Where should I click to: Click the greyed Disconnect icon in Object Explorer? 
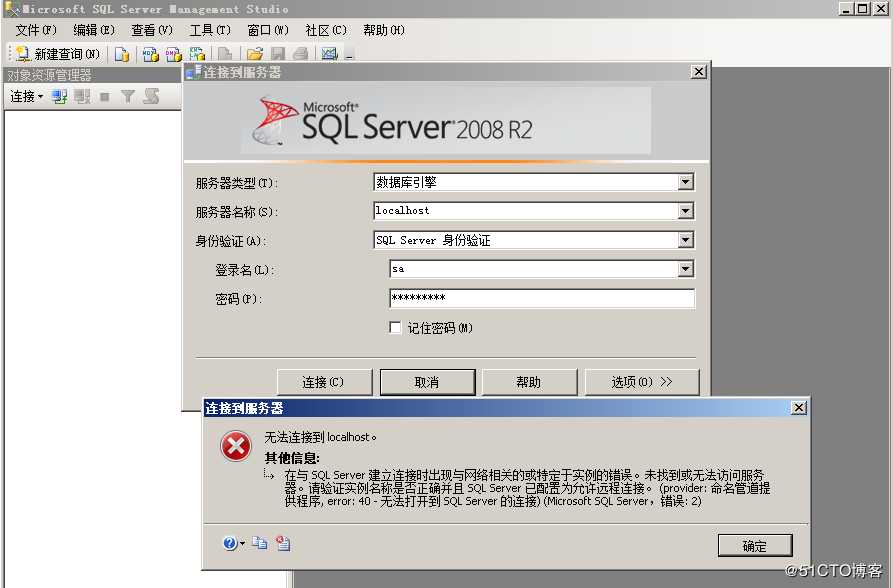coord(82,96)
